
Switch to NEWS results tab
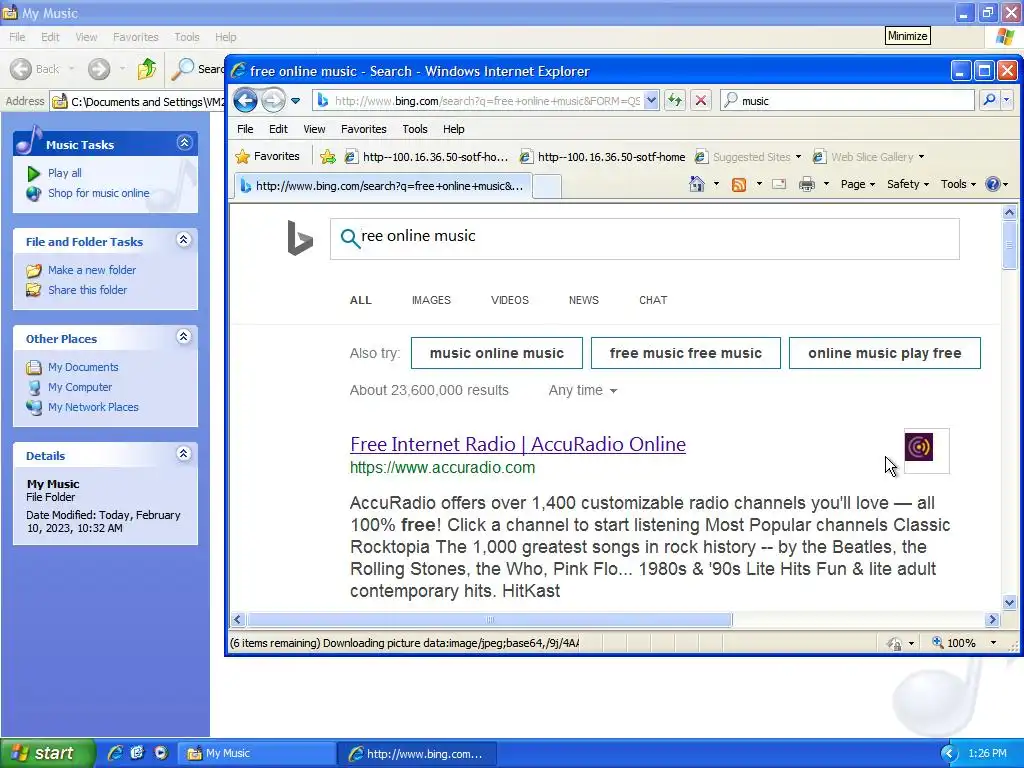pyautogui.click(x=583, y=300)
